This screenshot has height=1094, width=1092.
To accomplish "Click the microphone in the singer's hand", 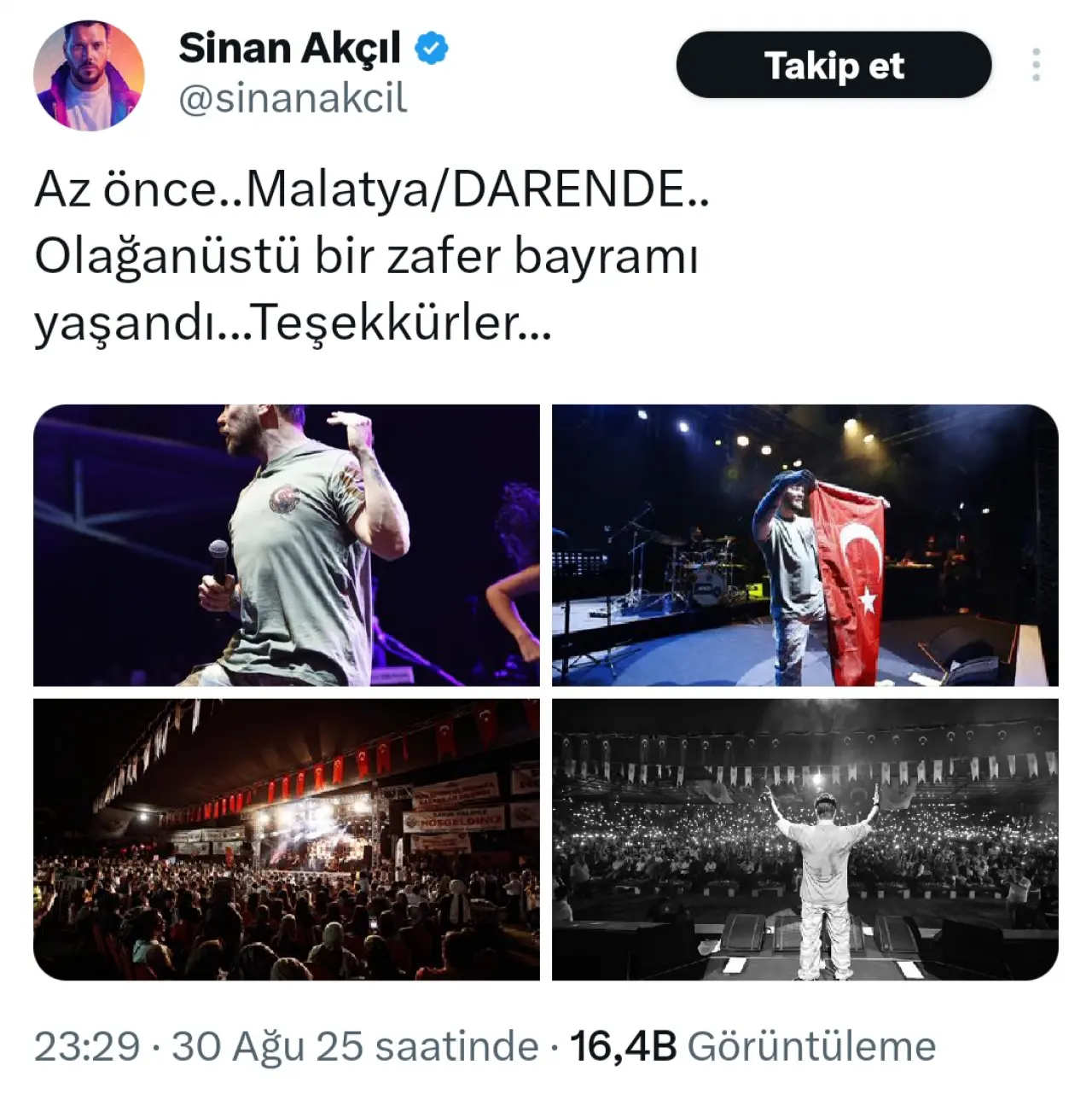I will (x=218, y=562).
